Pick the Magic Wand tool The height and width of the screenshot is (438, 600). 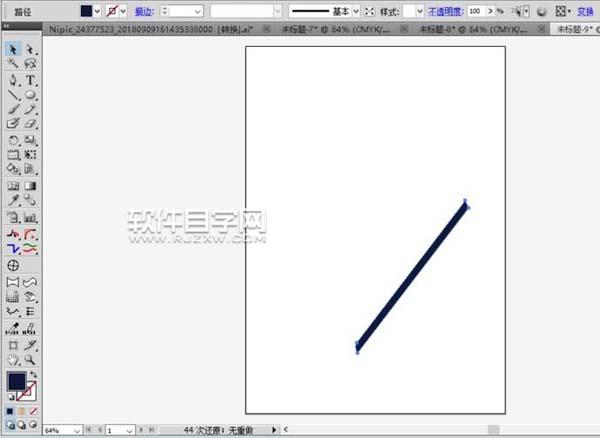tap(13, 63)
